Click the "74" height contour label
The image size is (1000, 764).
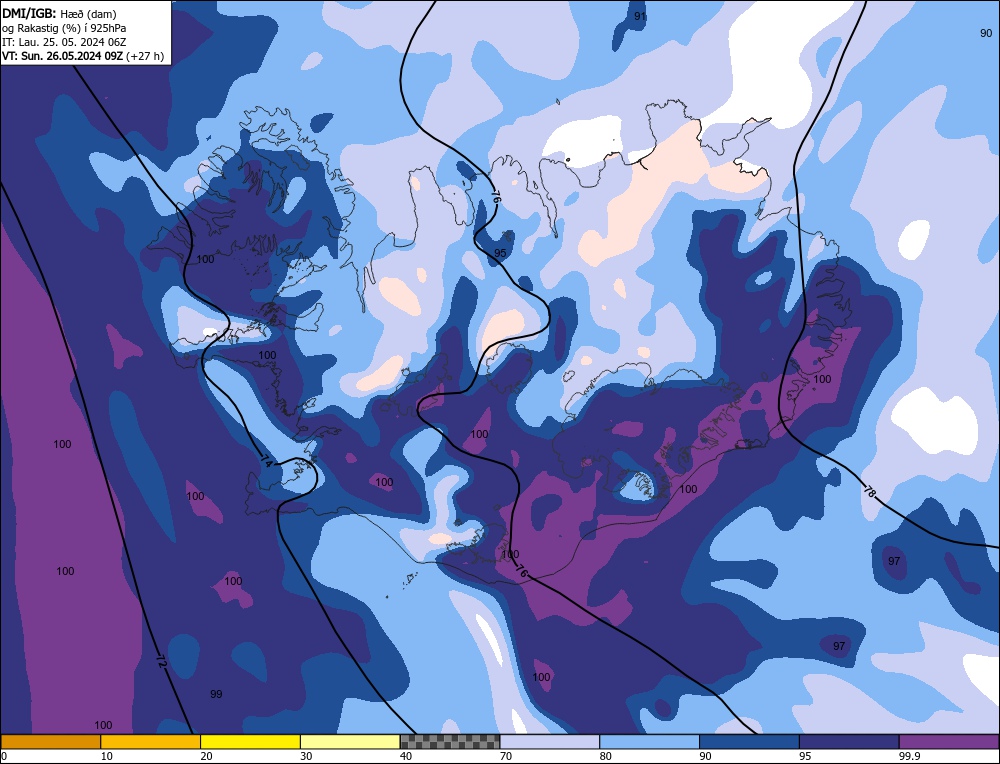[x=266, y=463]
